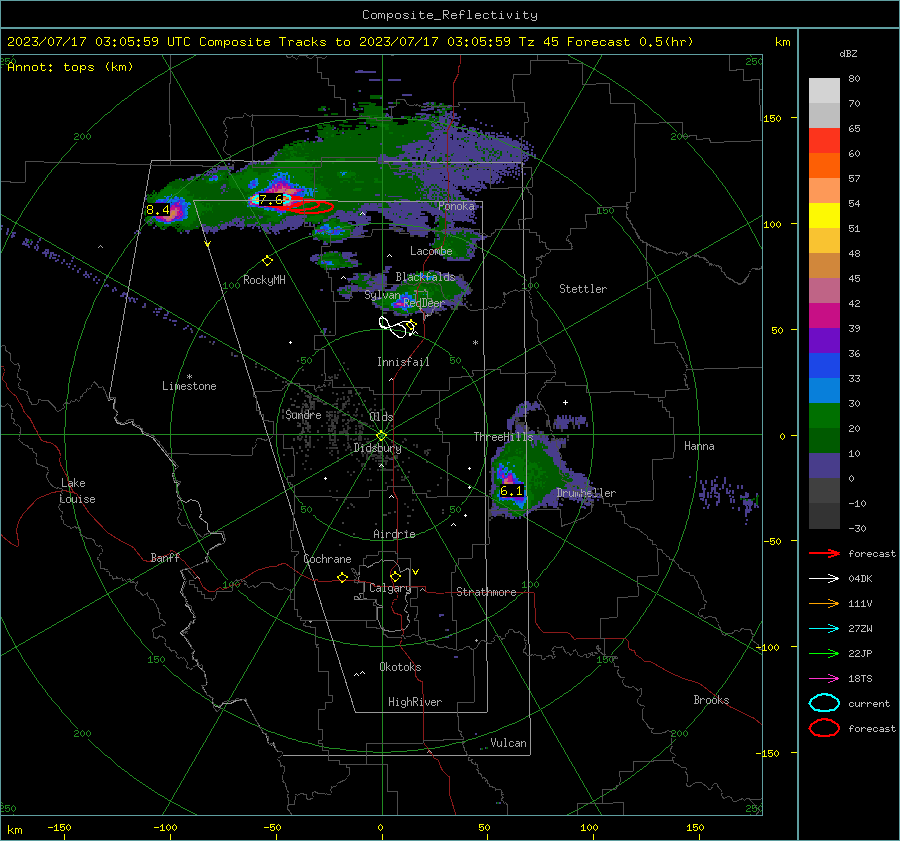Click the magenta 42 dBZ color swatch
The height and width of the screenshot is (841, 900).
[x=824, y=315]
